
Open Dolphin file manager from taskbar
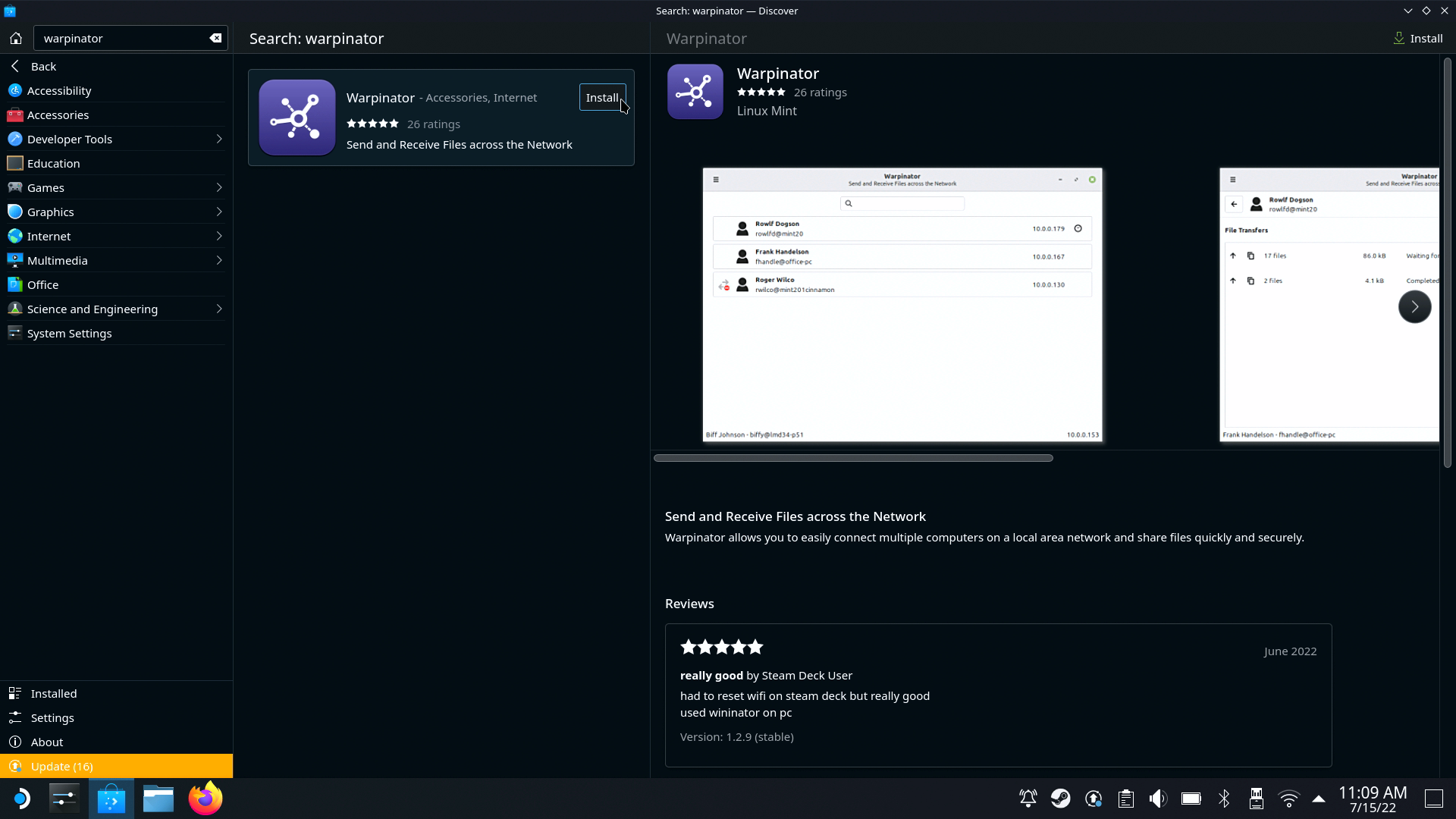(x=158, y=799)
